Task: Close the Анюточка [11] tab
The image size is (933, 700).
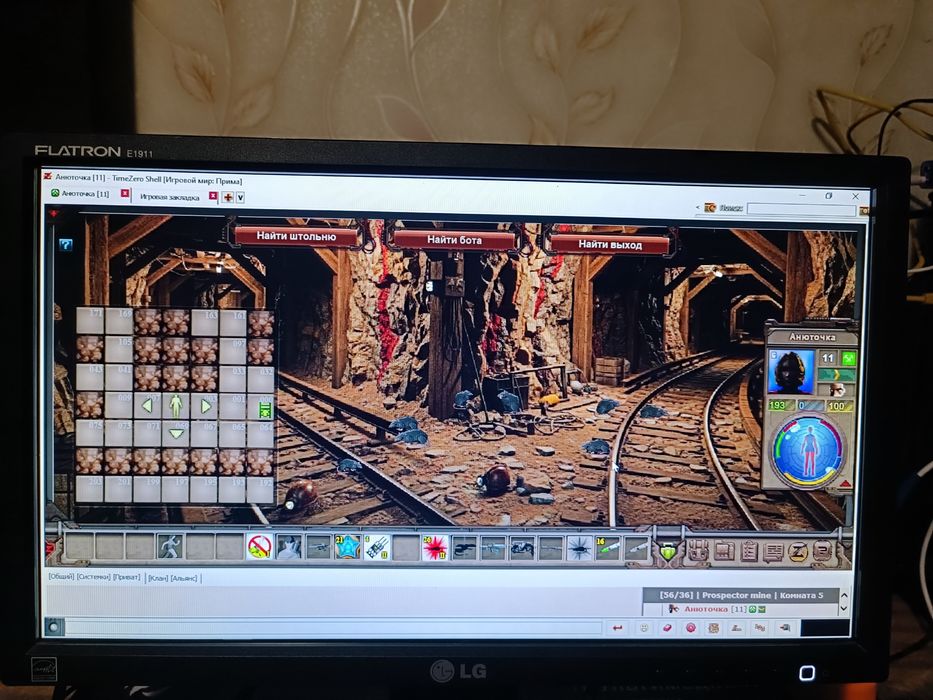Action: point(125,193)
